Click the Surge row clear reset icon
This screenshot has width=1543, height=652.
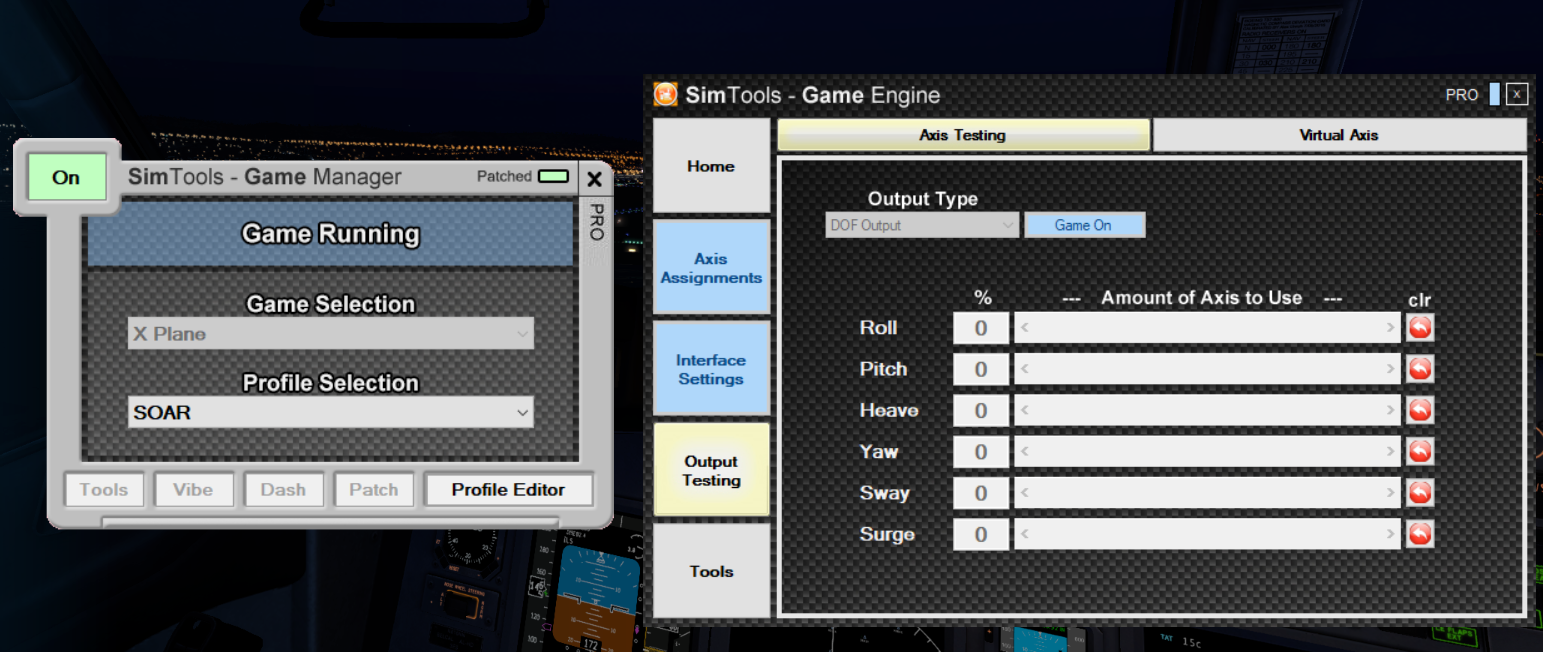1420,534
